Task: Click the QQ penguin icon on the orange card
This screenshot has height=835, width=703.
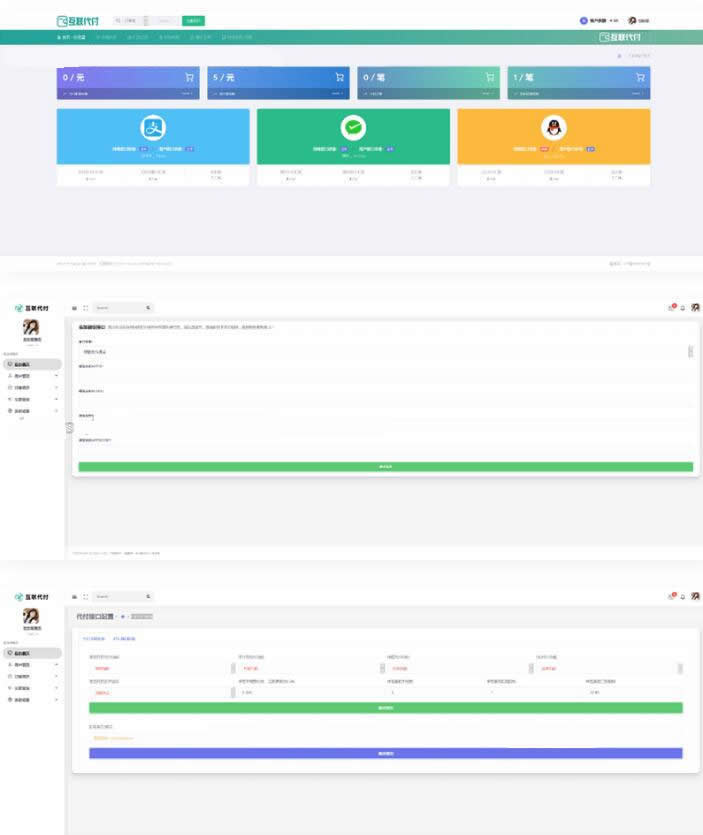Action: tap(553, 128)
